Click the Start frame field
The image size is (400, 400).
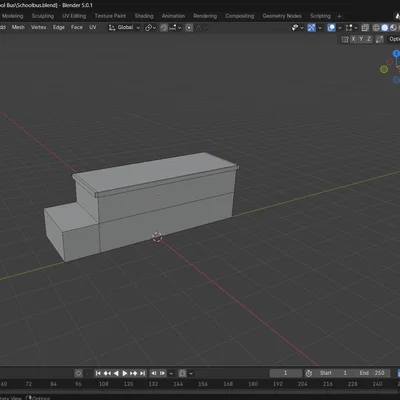334,373
